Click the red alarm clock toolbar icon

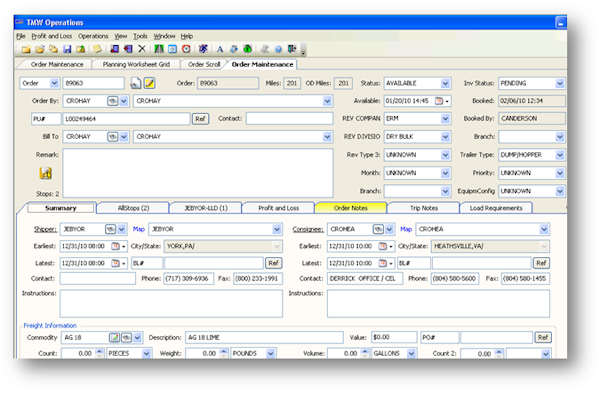click(186, 49)
